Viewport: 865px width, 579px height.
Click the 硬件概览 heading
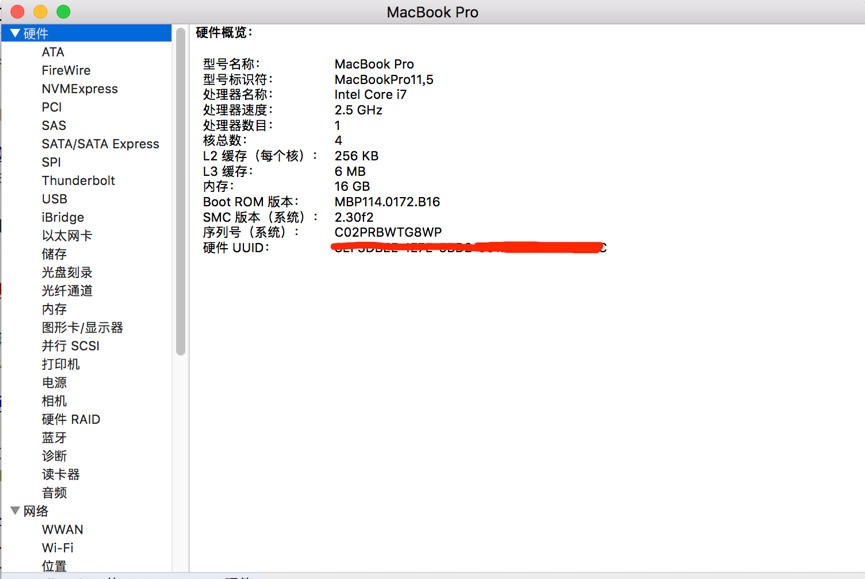[224, 33]
